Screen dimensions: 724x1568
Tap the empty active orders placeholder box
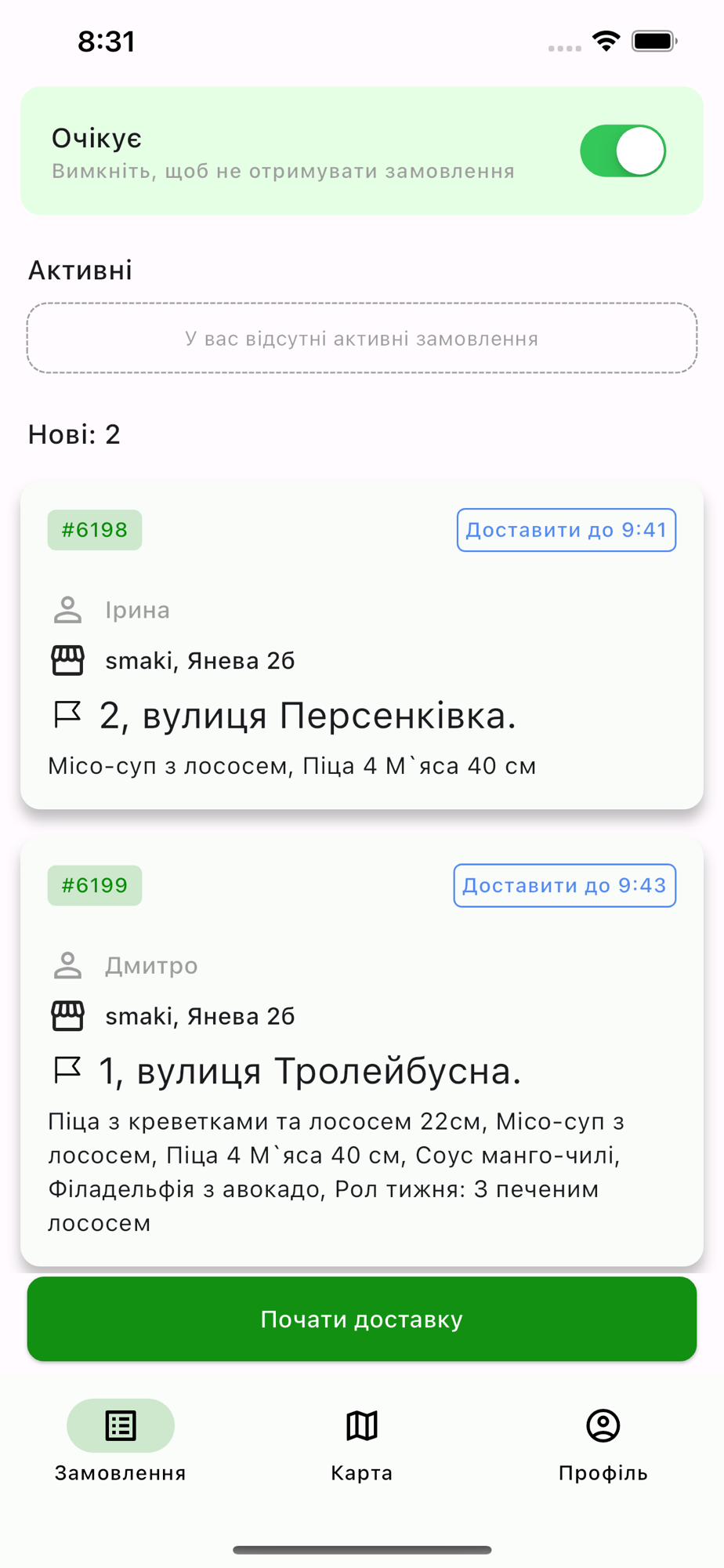pyautogui.click(x=362, y=338)
